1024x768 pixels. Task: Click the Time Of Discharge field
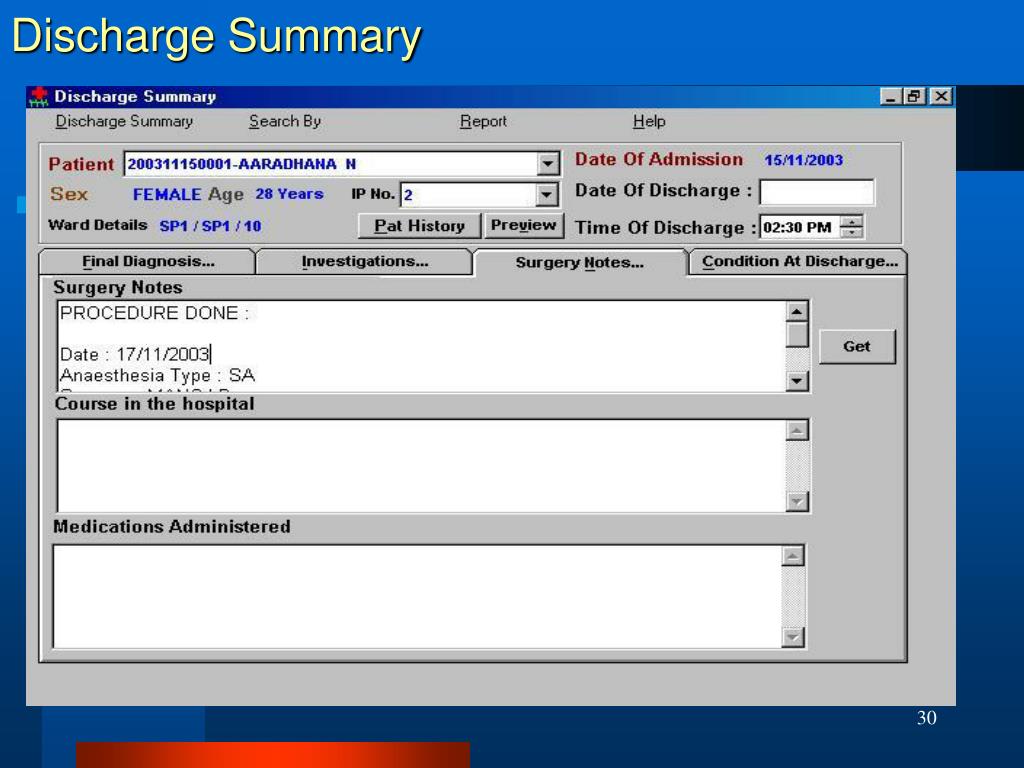pyautogui.click(x=801, y=227)
